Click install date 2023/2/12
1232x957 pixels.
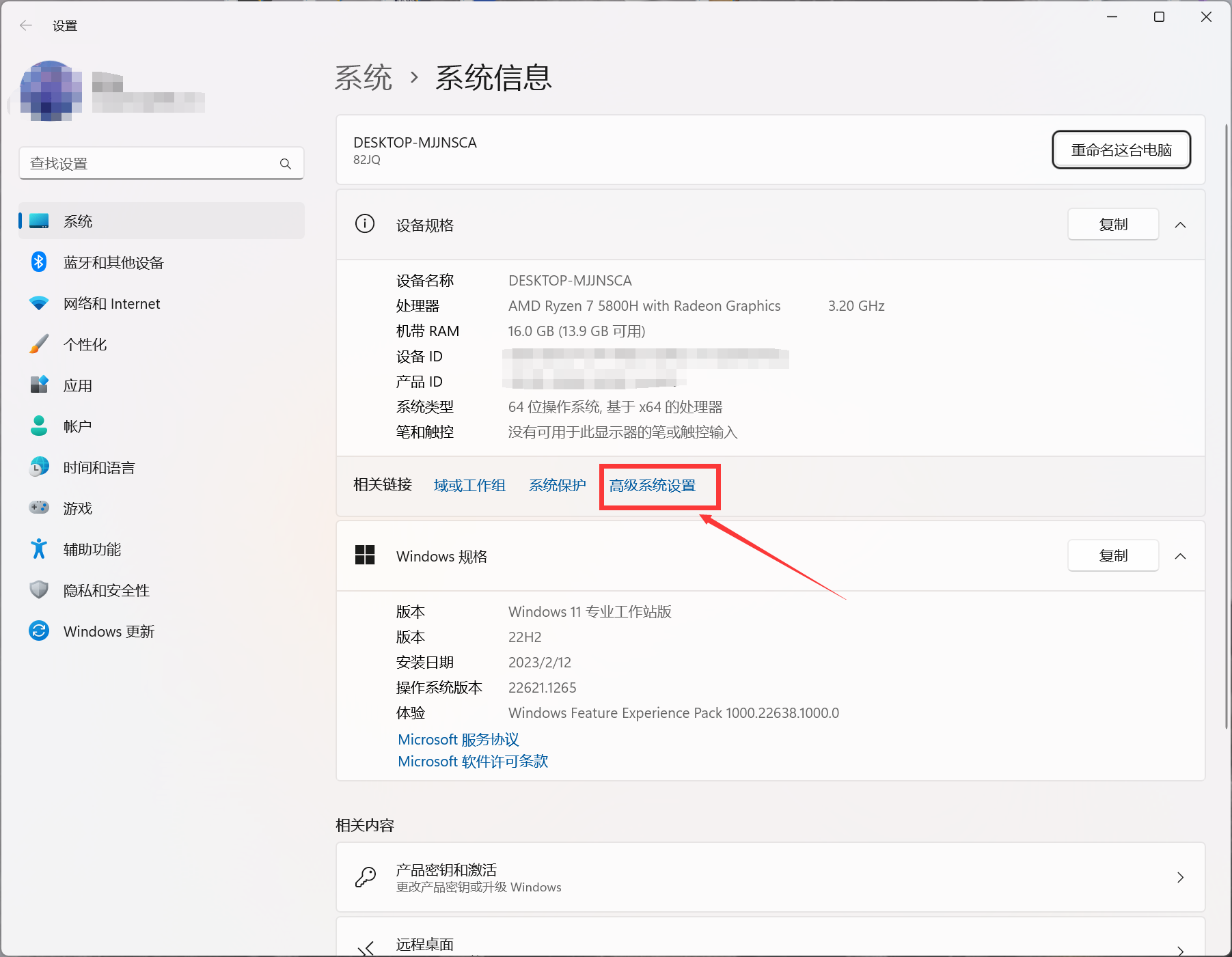click(540, 662)
